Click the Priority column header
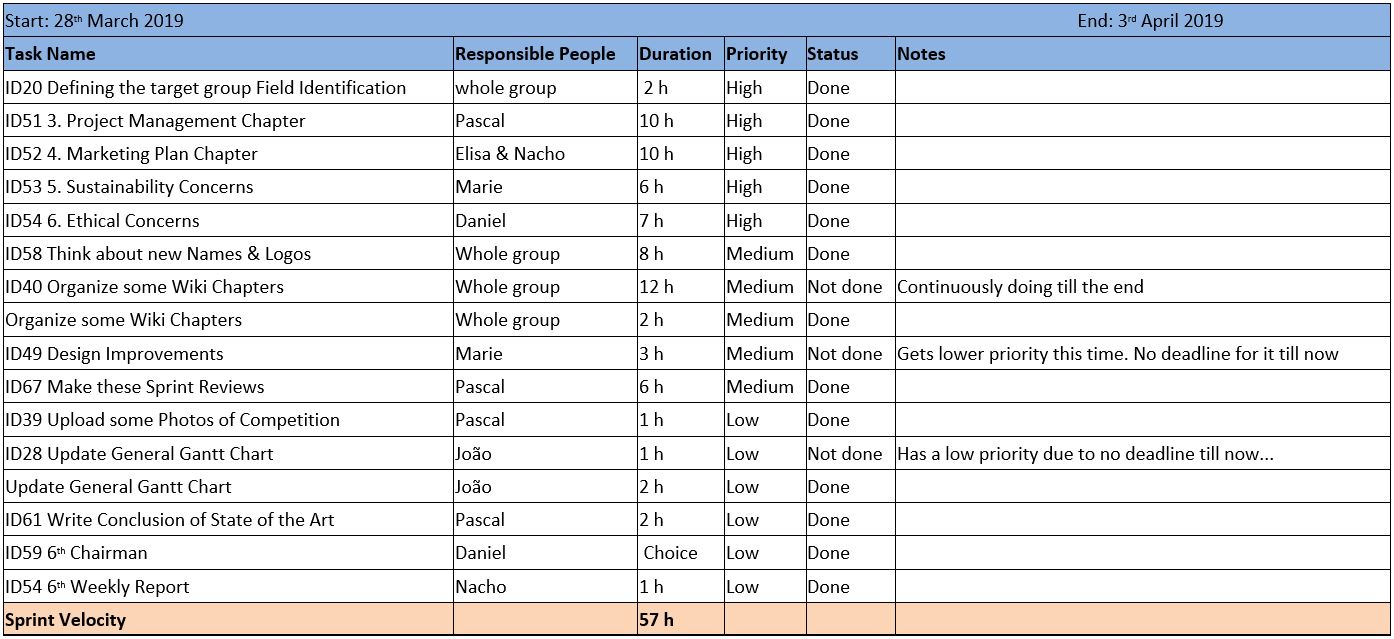This screenshot has height=639, width=1394. (764, 54)
